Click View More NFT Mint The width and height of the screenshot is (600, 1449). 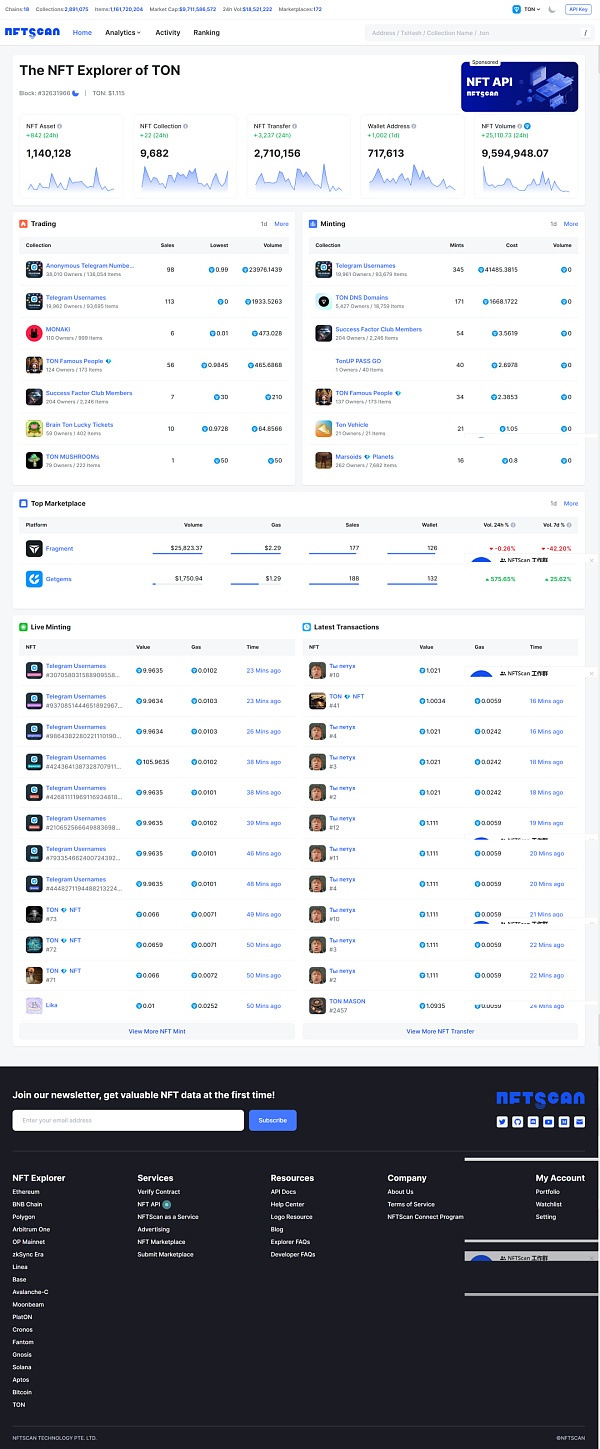point(157,1031)
